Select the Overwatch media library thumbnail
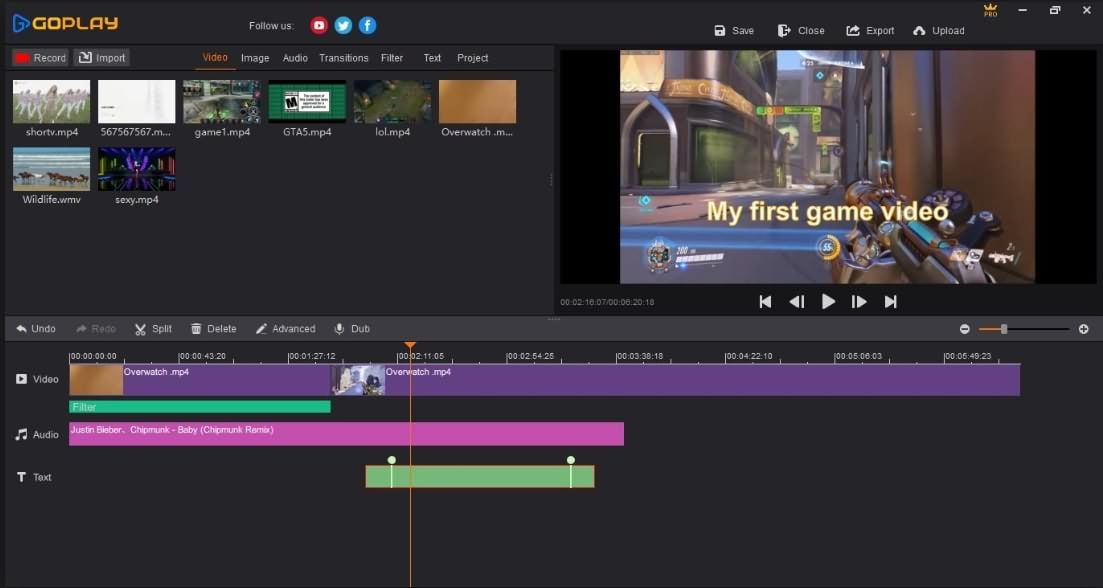The width and height of the screenshot is (1103, 588). pos(478,101)
